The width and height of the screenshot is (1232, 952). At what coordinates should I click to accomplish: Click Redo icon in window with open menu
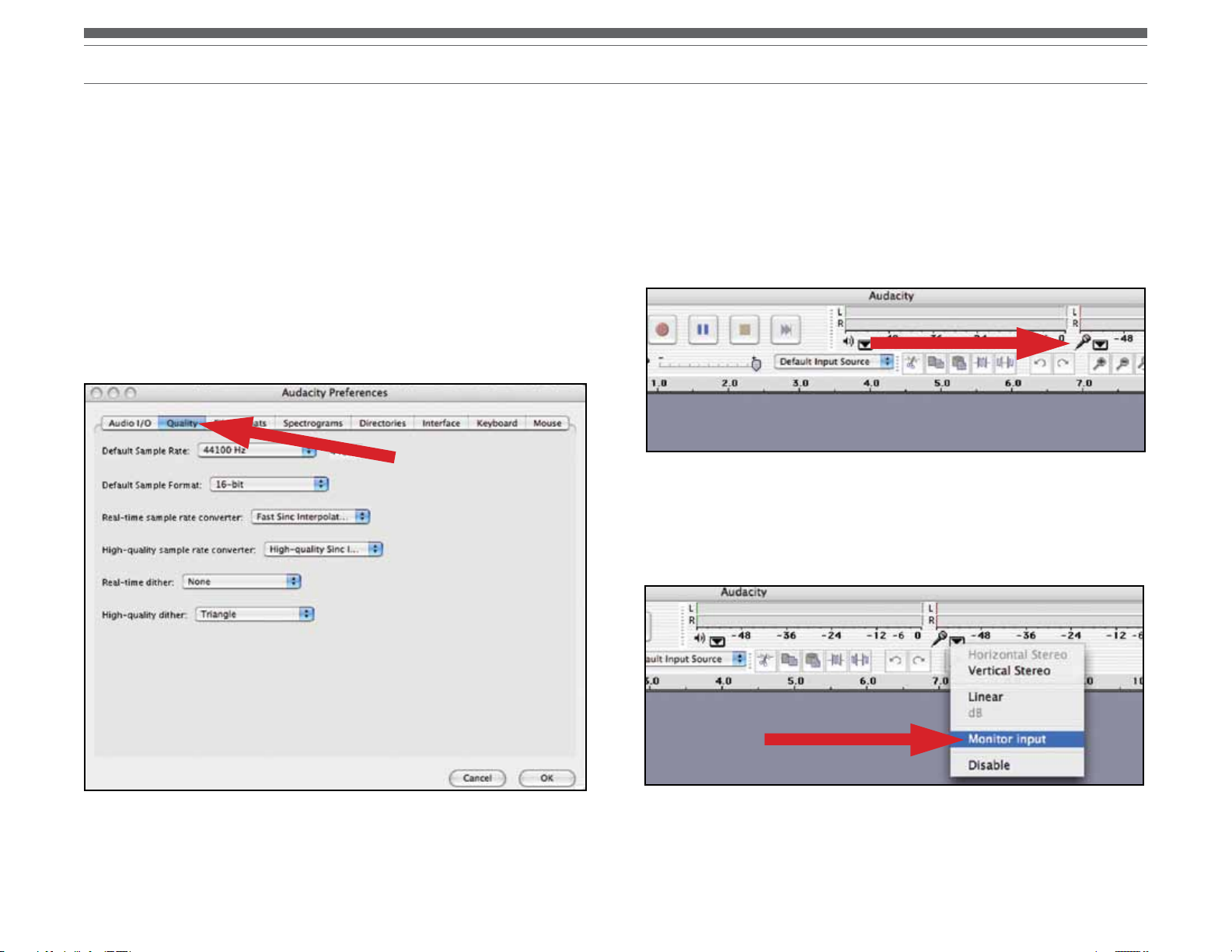pyautogui.click(x=918, y=660)
